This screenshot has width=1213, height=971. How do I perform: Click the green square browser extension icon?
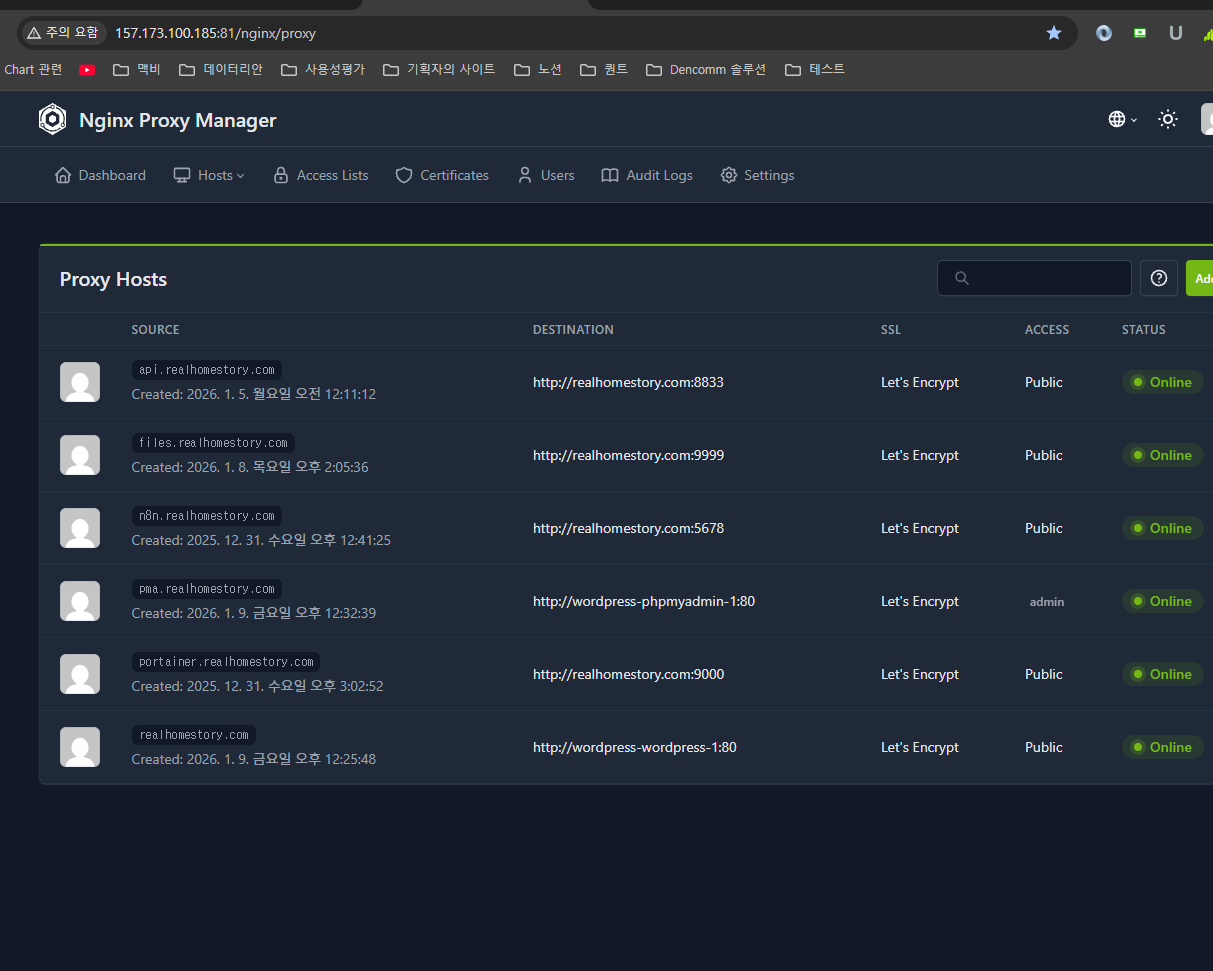(x=1140, y=33)
